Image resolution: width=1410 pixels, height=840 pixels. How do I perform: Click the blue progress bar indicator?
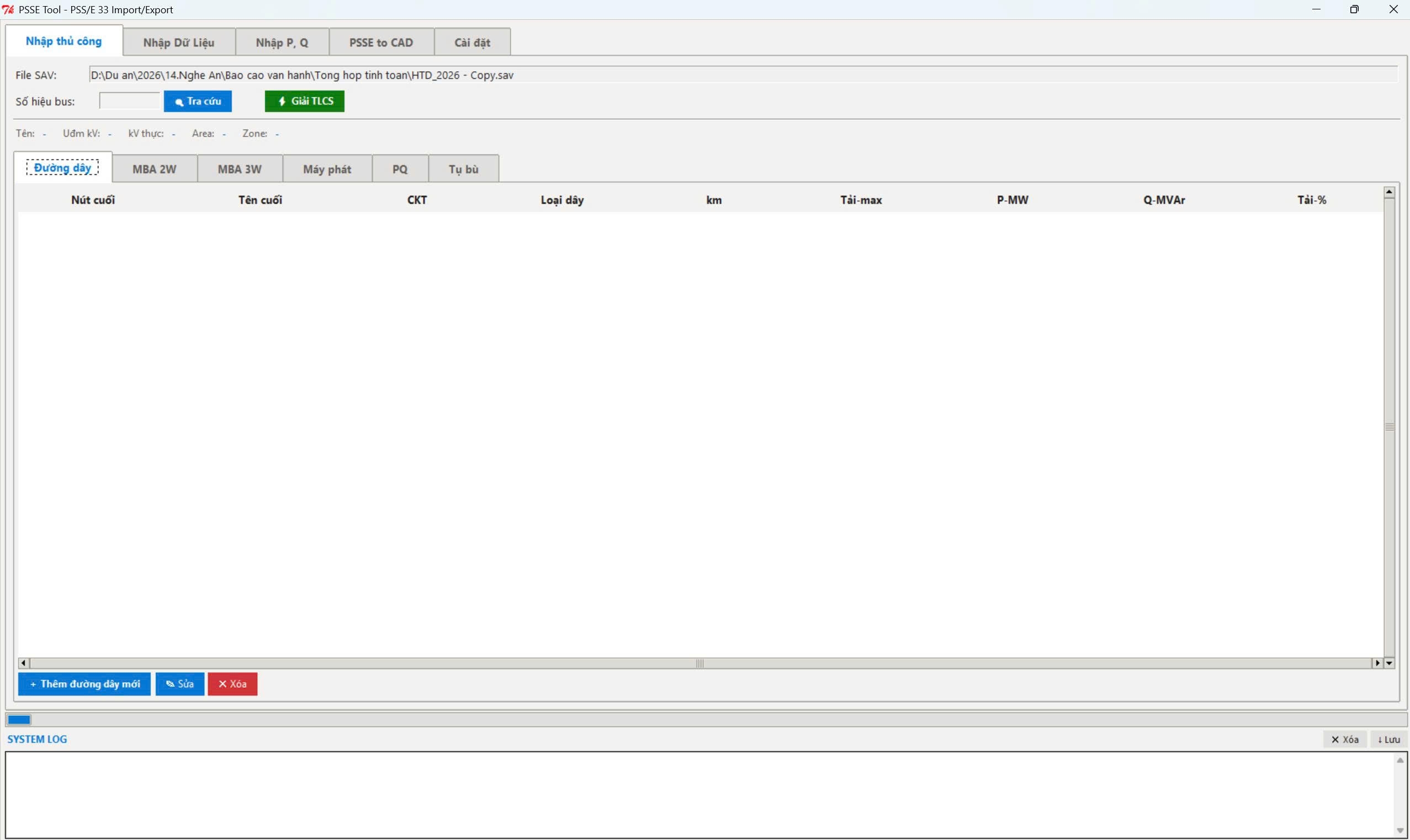pyautogui.click(x=19, y=720)
